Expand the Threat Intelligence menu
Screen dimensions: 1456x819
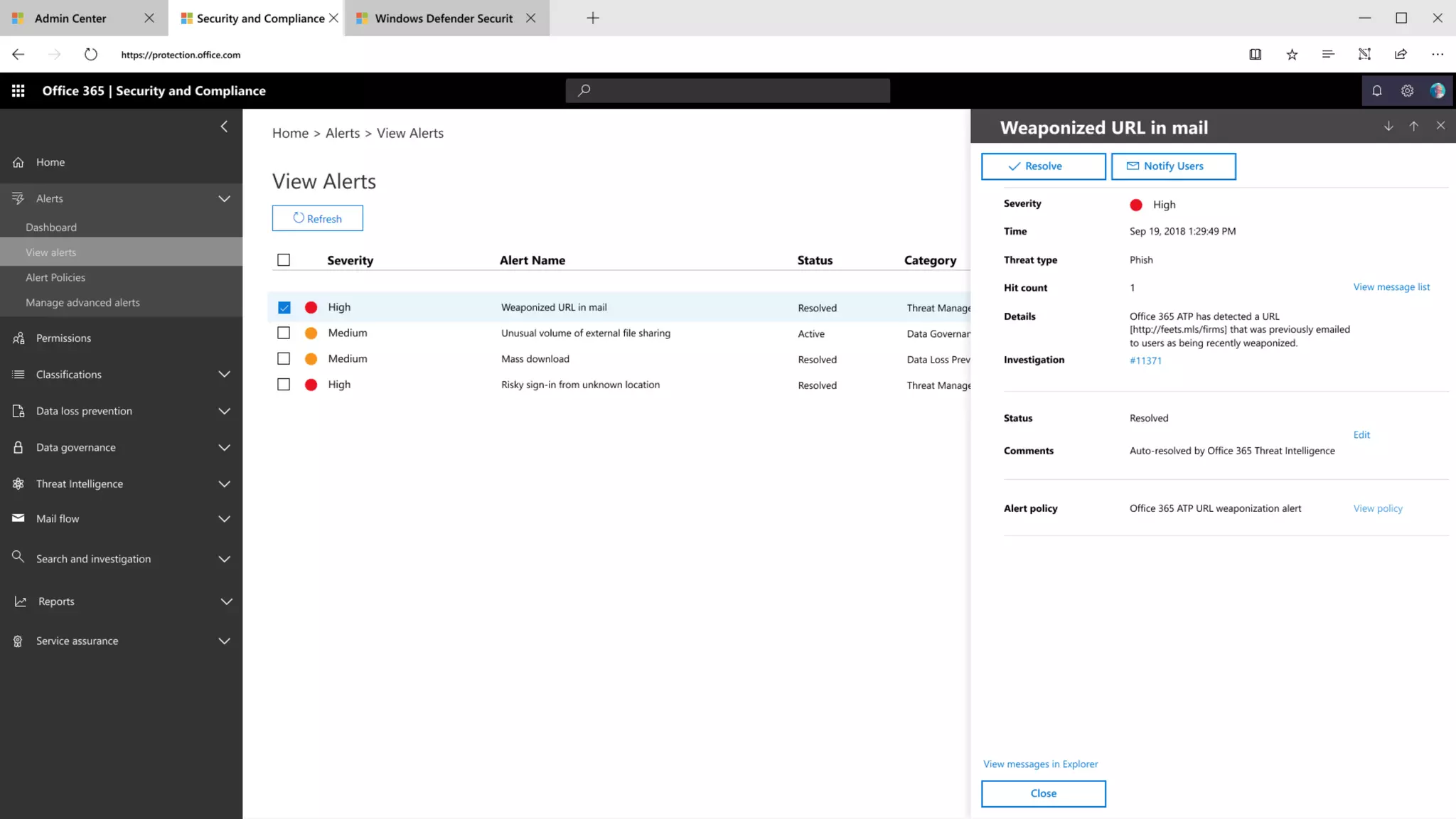pos(224,484)
